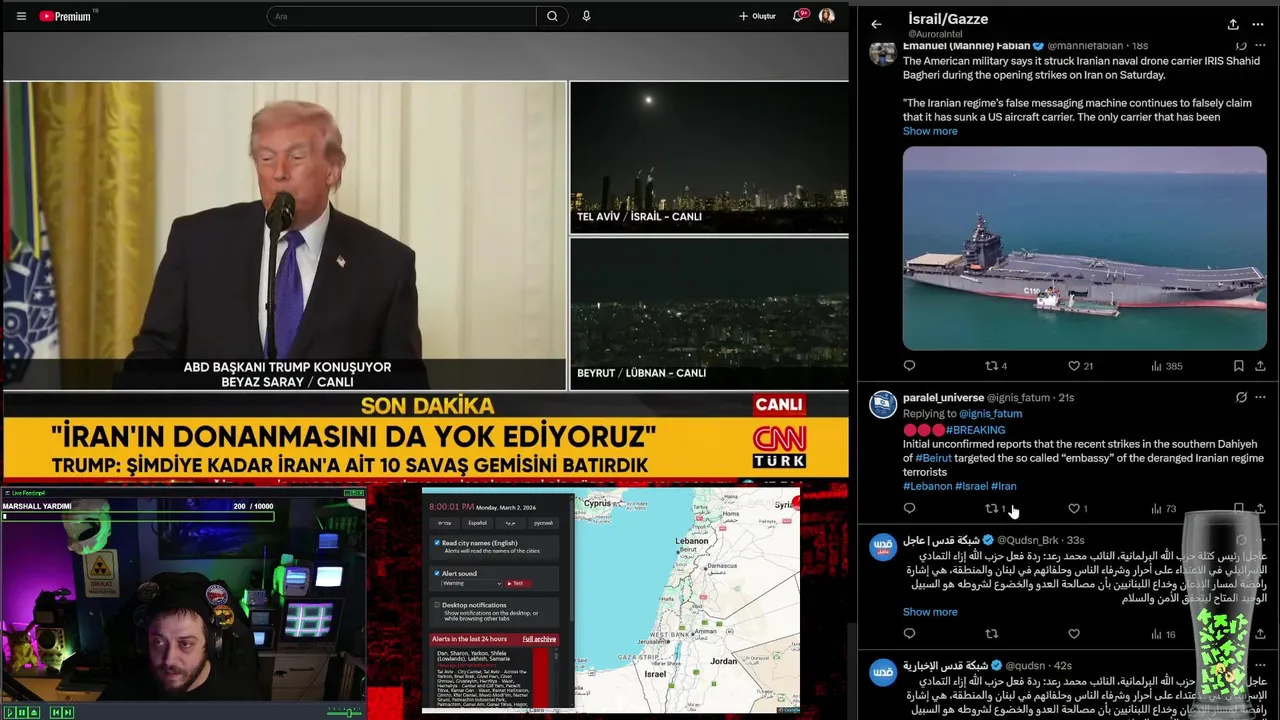
Task: Click the YouTube search magnifier button
Action: [552, 16]
